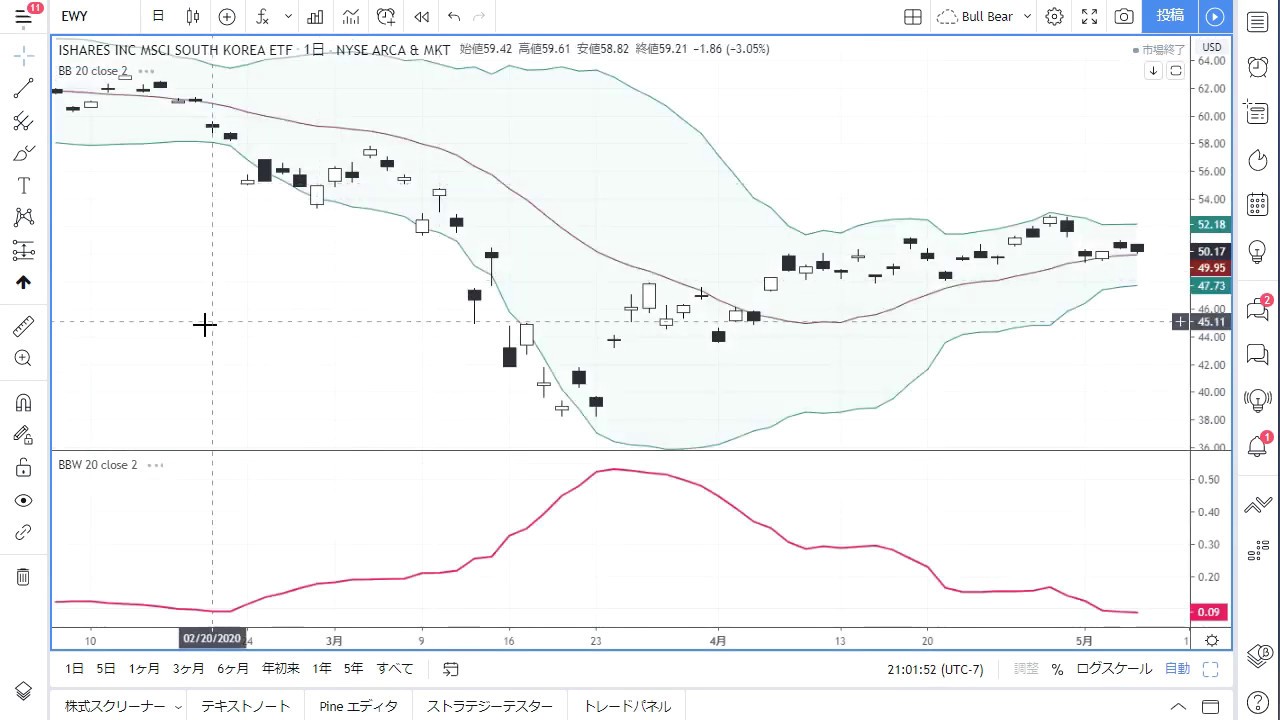Click the blue play button in top bar

point(1215,15)
